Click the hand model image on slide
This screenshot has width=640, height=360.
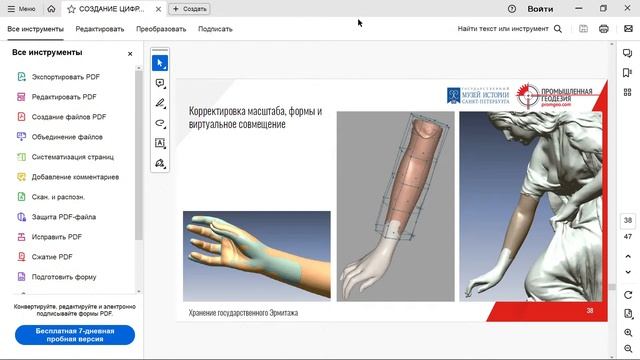pos(257,256)
